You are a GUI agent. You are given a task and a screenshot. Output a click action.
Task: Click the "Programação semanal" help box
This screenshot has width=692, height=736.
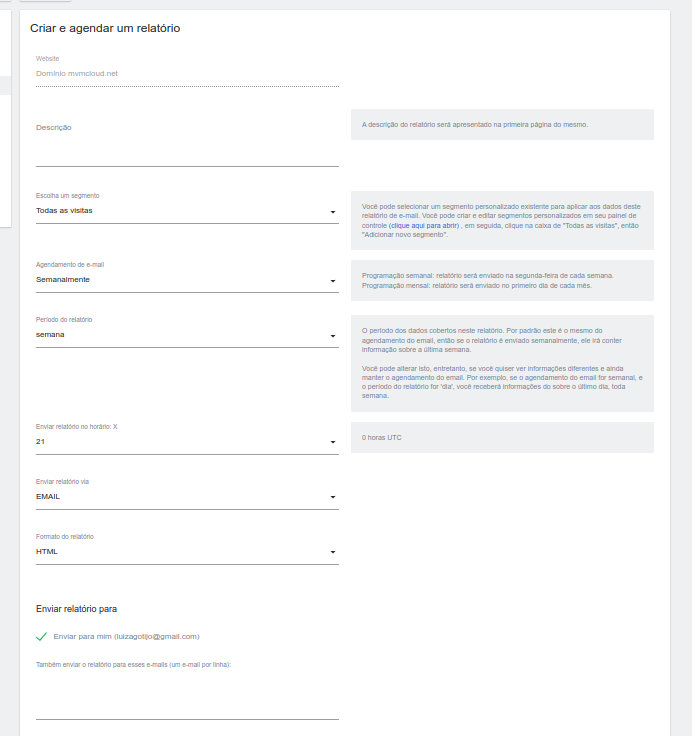tap(501, 280)
